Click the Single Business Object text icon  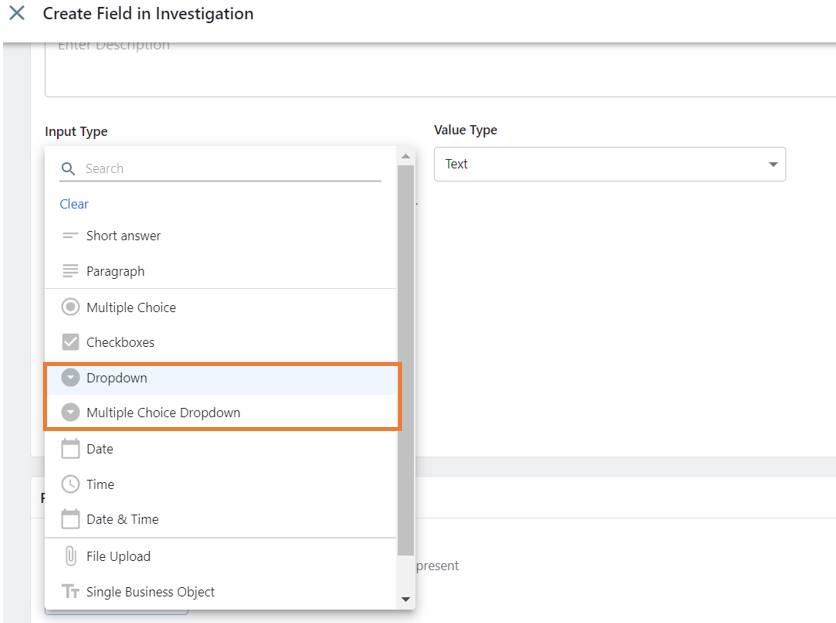70,592
